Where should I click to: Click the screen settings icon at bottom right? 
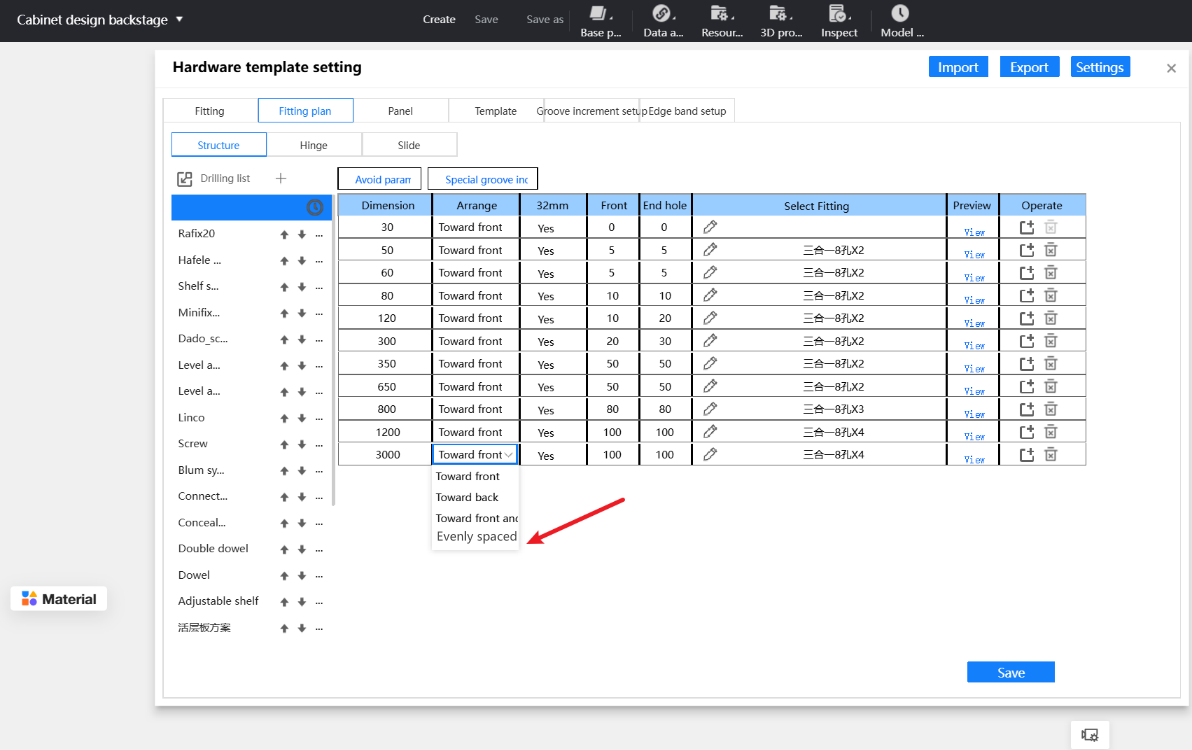pos(1090,735)
